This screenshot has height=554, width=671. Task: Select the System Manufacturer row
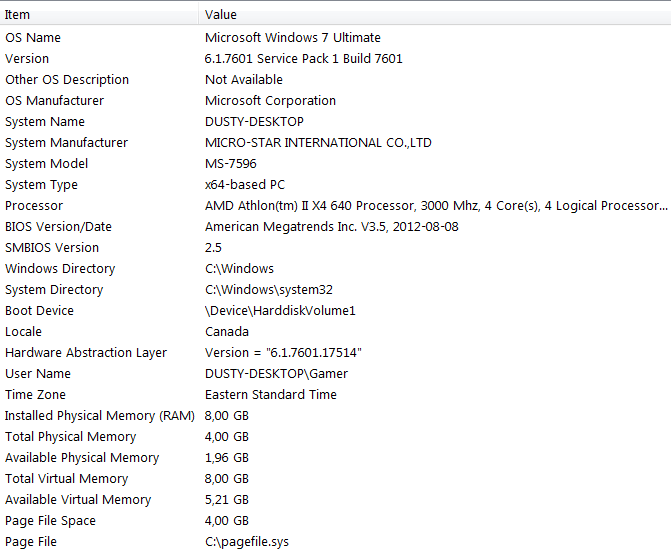(x=336, y=142)
